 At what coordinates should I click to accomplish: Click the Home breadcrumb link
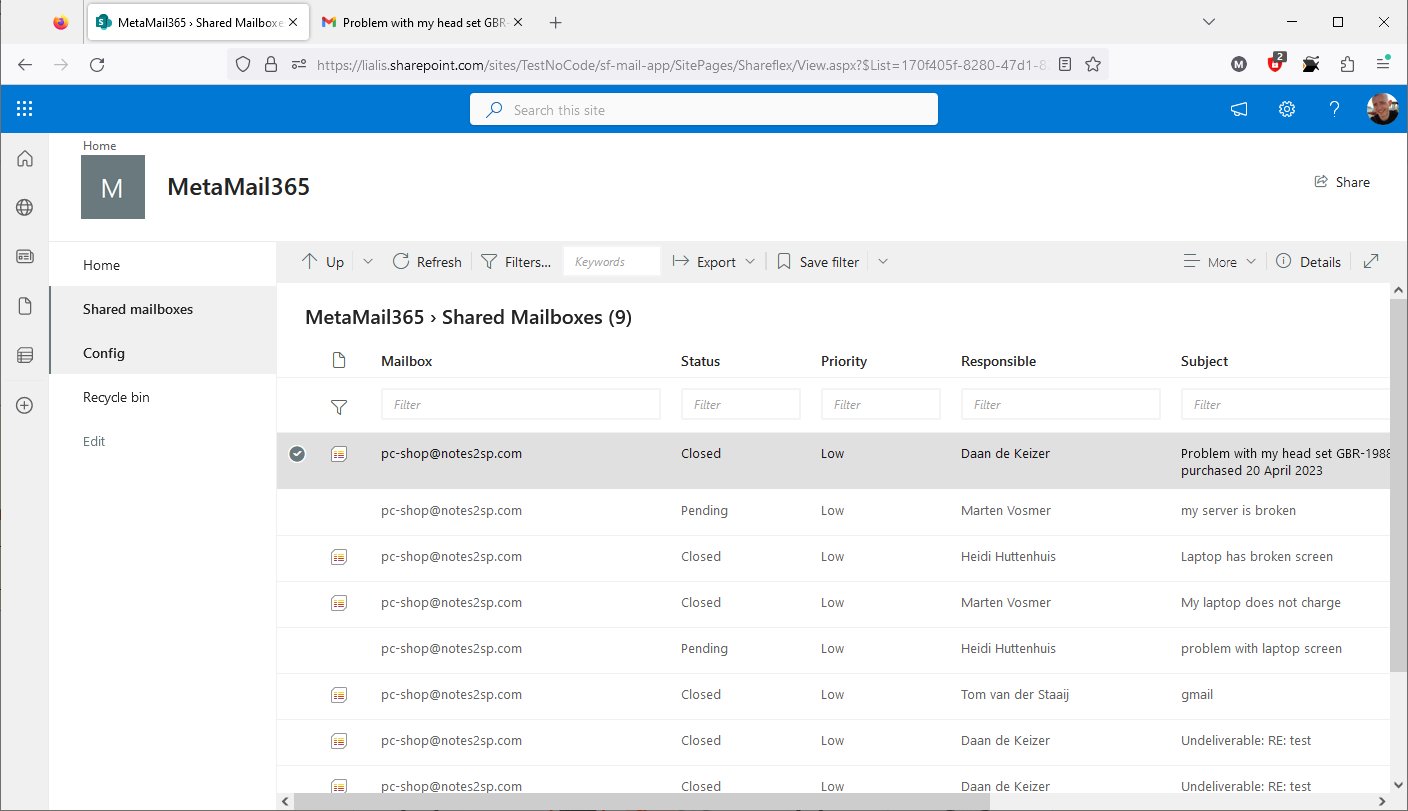(x=99, y=146)
